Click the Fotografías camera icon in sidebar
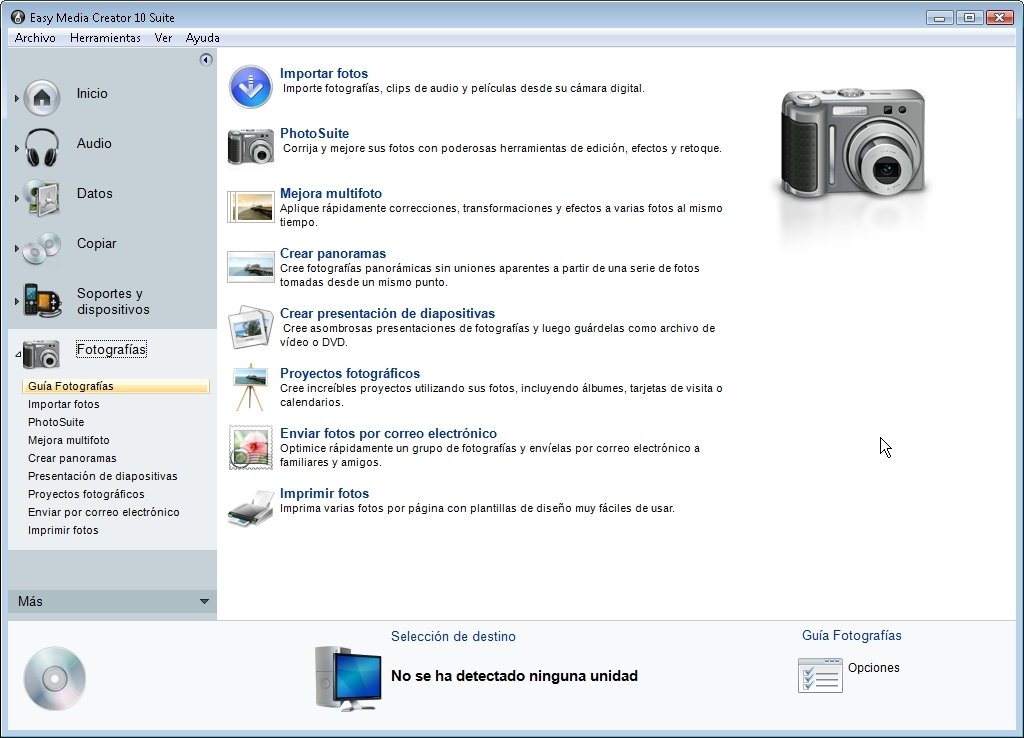Image resolution: width=1024 pixels, height=738 pixels. pos(41,354)
